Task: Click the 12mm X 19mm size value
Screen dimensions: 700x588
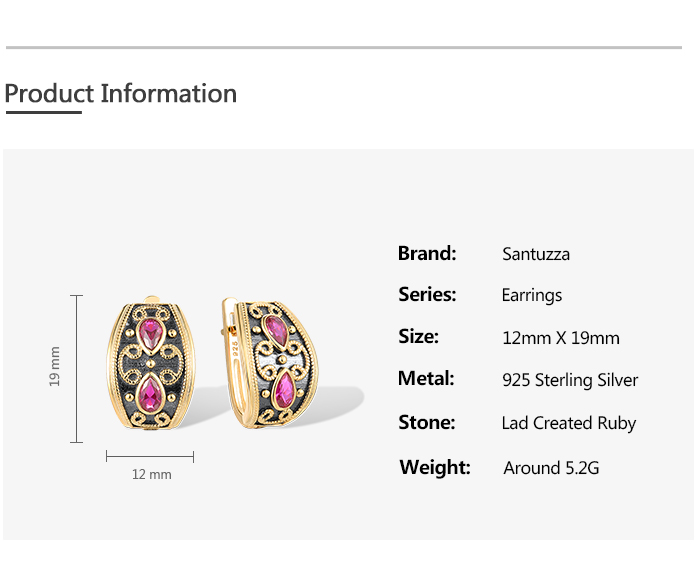Action: pos(561,338)
